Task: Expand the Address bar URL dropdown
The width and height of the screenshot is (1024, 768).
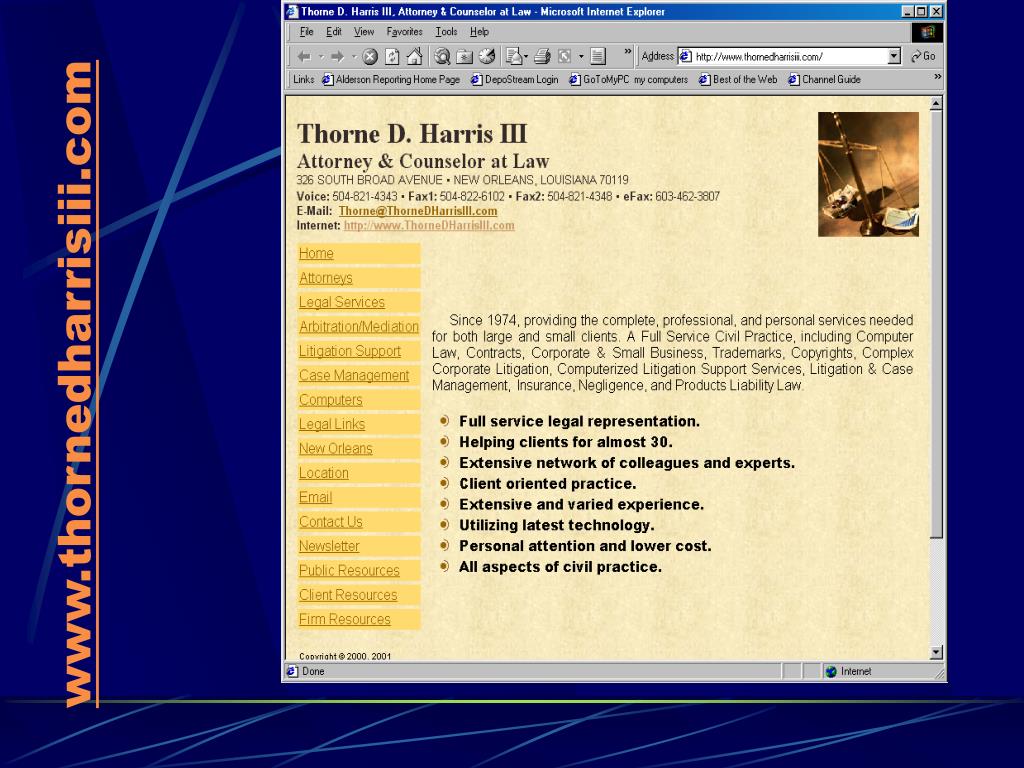Action: click(x=894, y=57)
